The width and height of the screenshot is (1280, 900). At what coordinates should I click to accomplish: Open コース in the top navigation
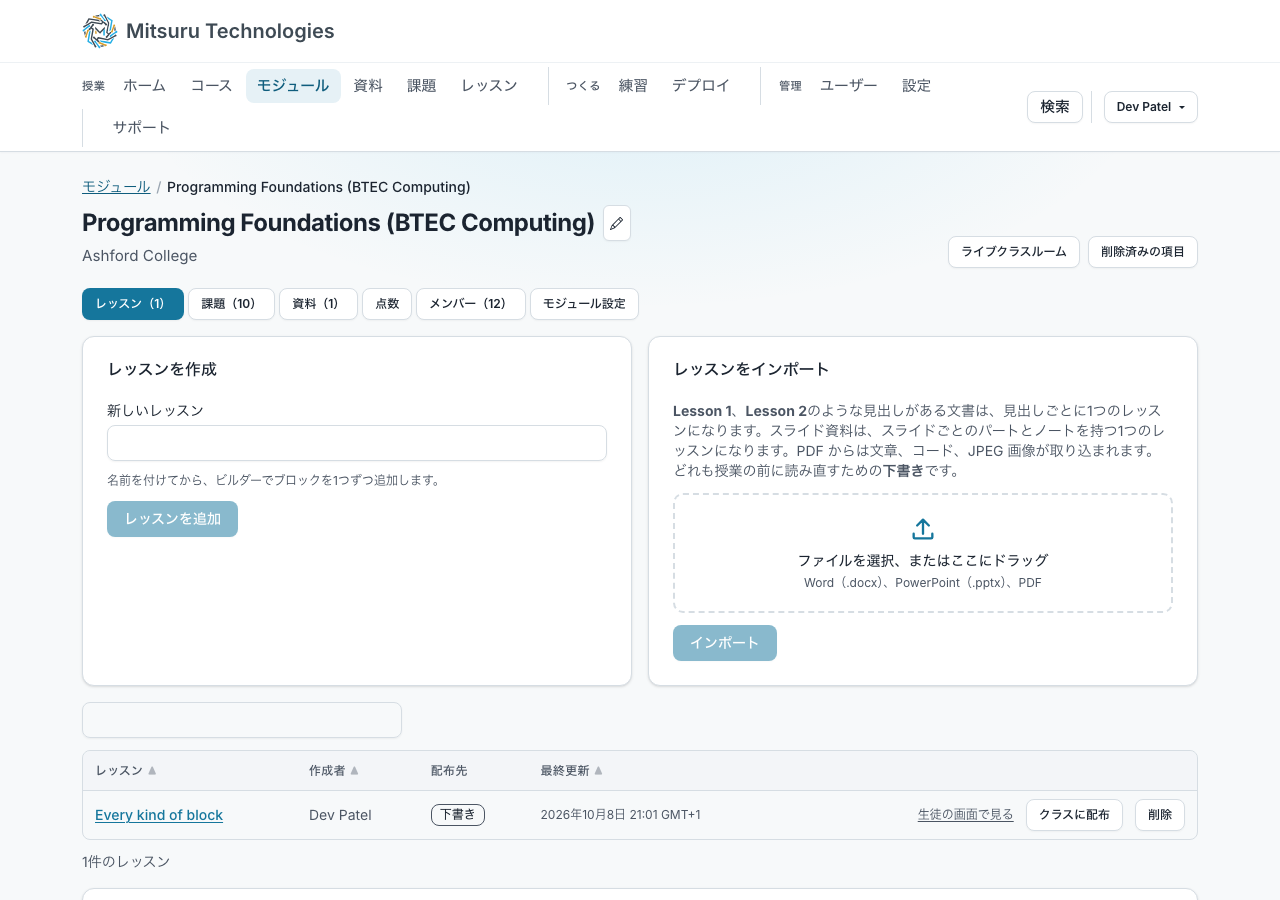[212, 86]
